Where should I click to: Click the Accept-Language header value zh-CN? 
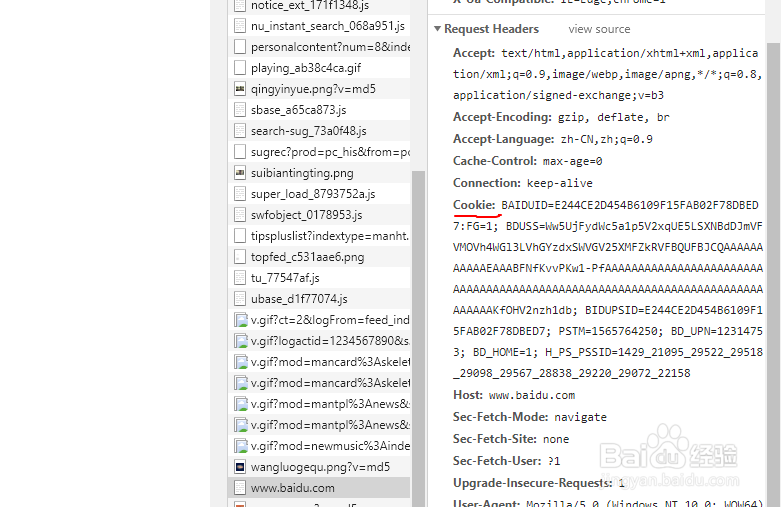606,139
